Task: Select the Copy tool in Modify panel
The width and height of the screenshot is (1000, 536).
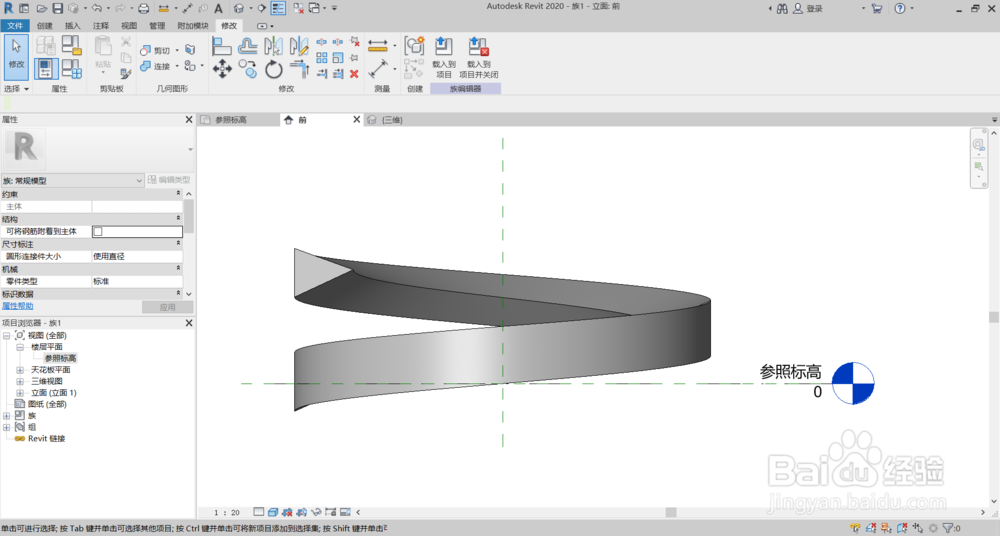Action: coord(247,68)
